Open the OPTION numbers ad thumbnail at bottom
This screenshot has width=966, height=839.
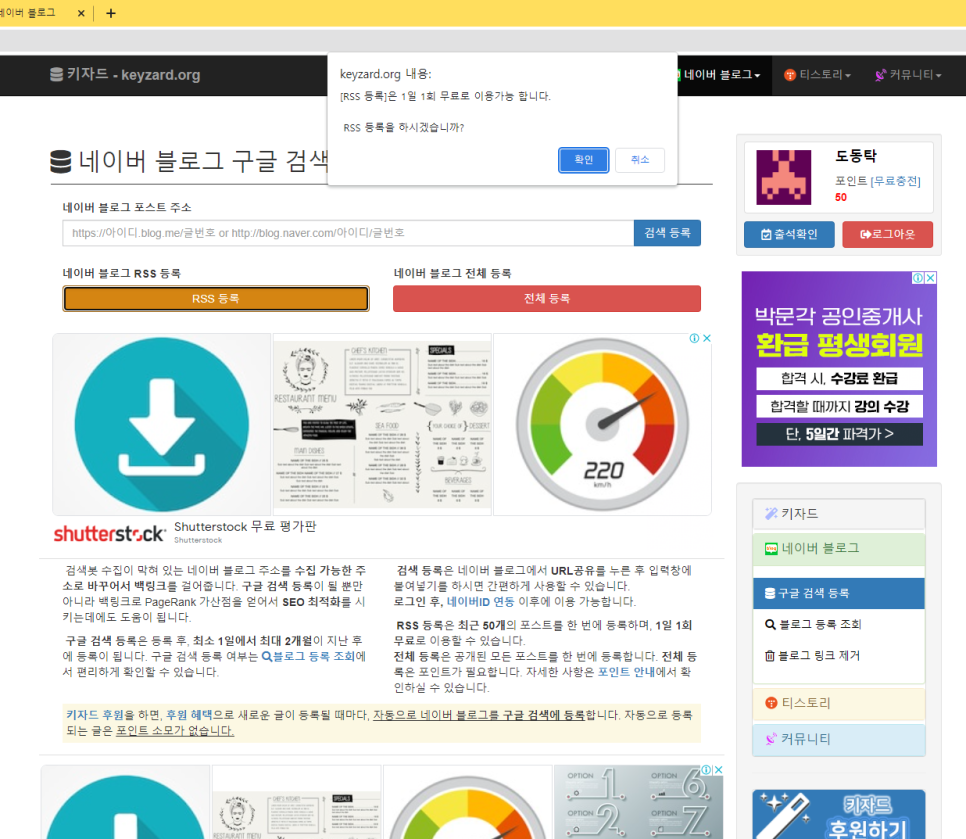click(638, 801)
